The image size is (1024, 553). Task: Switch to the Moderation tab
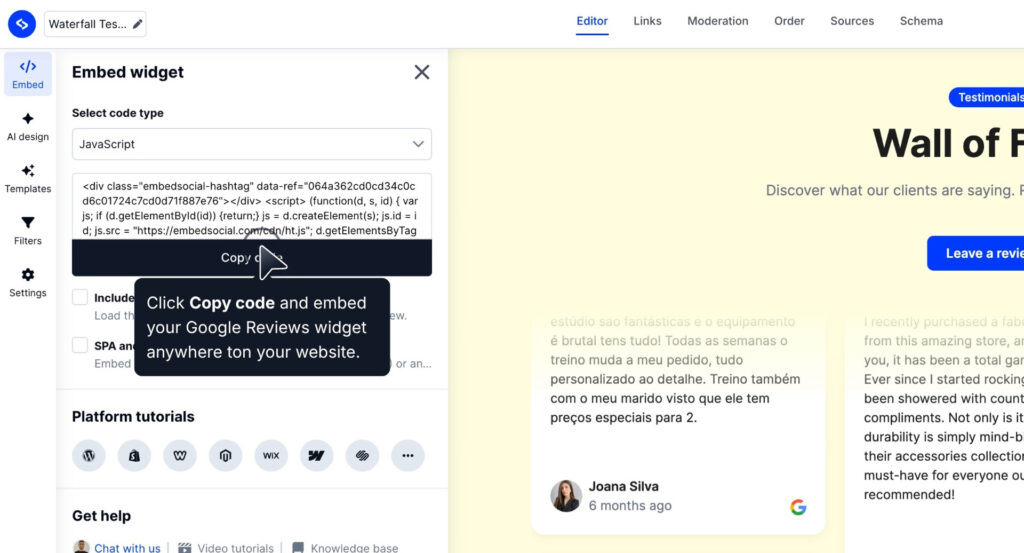pos(718,21)
